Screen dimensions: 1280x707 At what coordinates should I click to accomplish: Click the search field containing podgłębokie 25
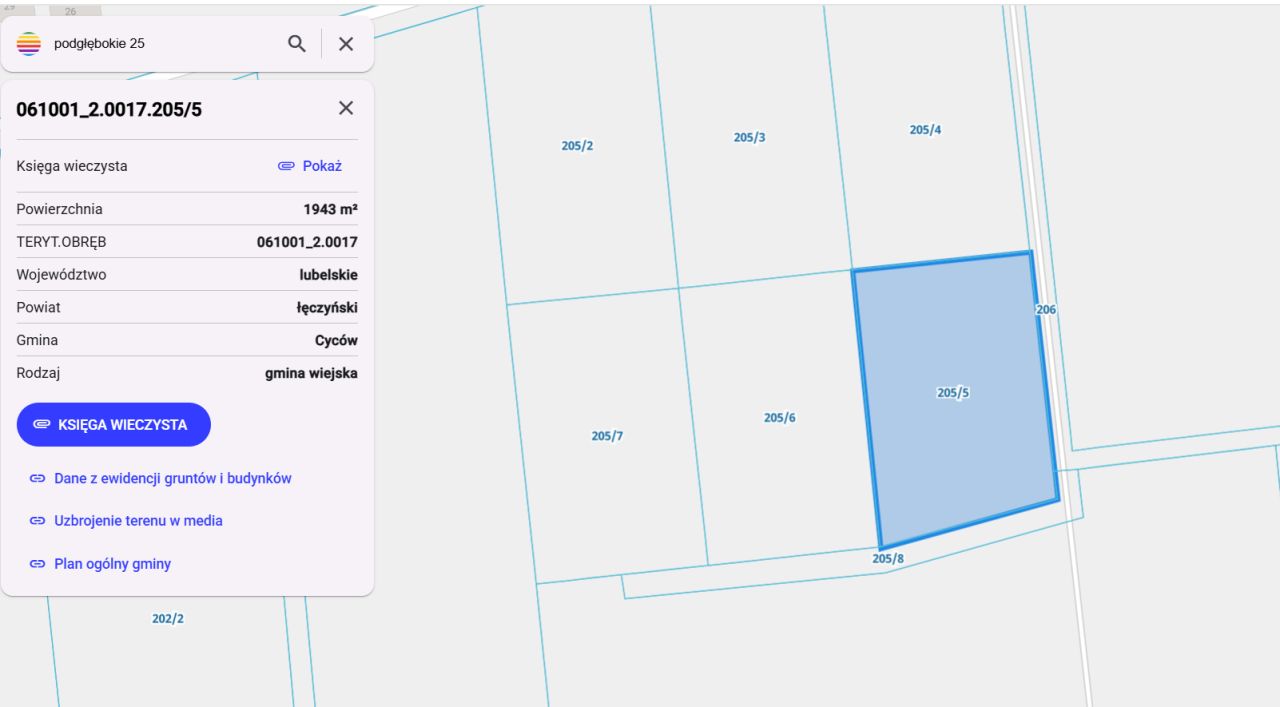click(x=162, y=43)
